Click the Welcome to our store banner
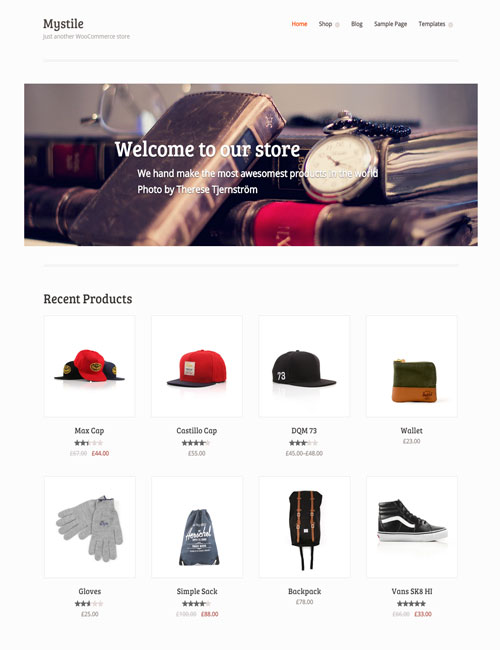500x650 pixels. [x=251, y=165]
